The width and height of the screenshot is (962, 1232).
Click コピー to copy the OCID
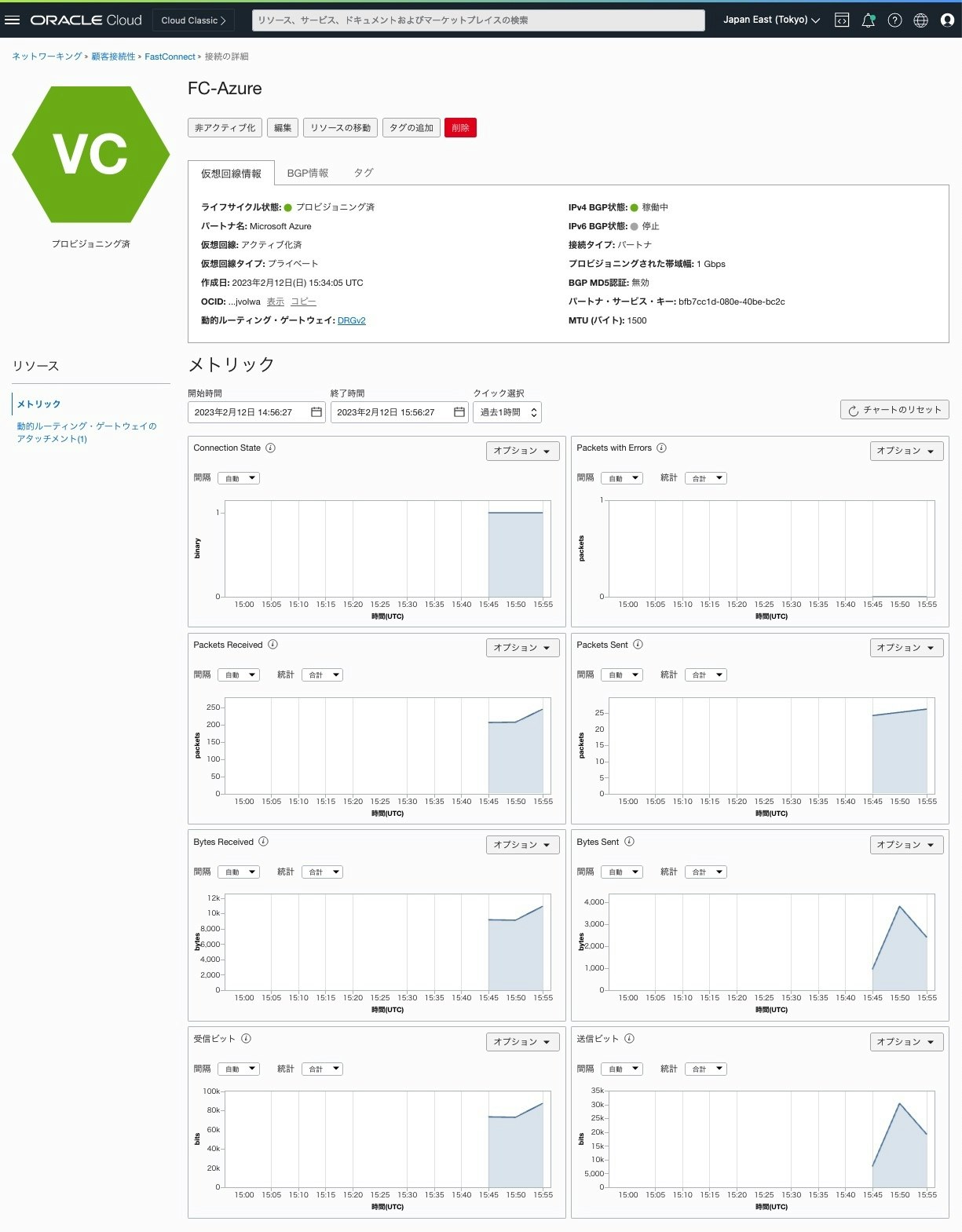[303, 302]
